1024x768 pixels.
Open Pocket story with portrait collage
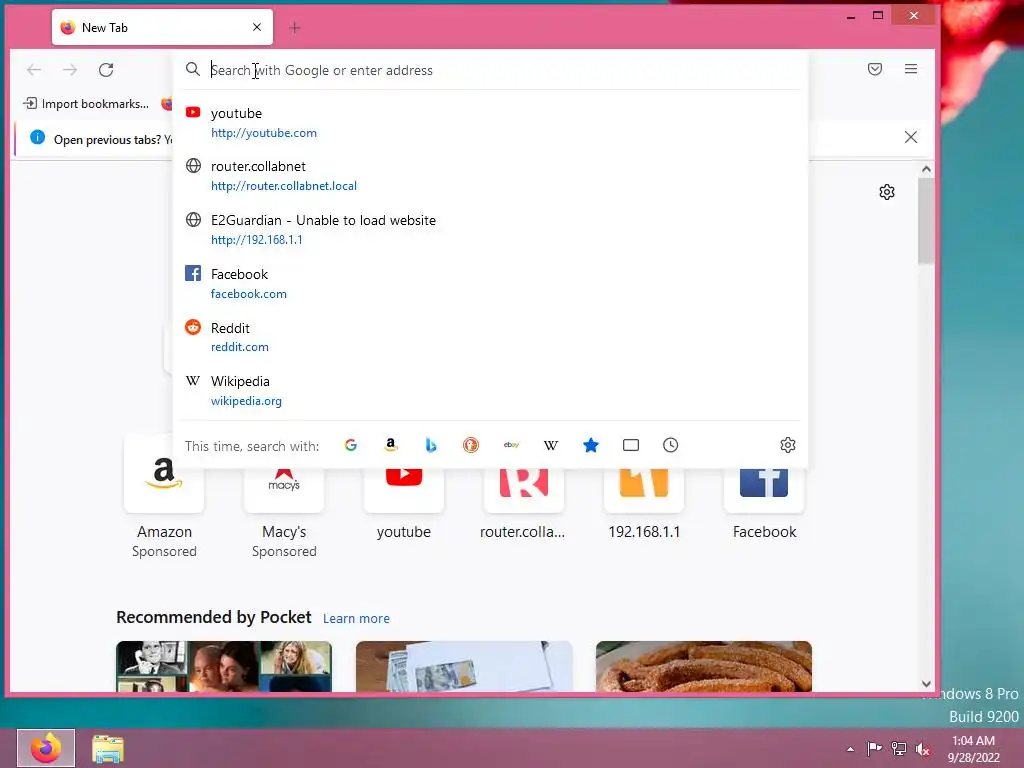[x=224, y=666]
